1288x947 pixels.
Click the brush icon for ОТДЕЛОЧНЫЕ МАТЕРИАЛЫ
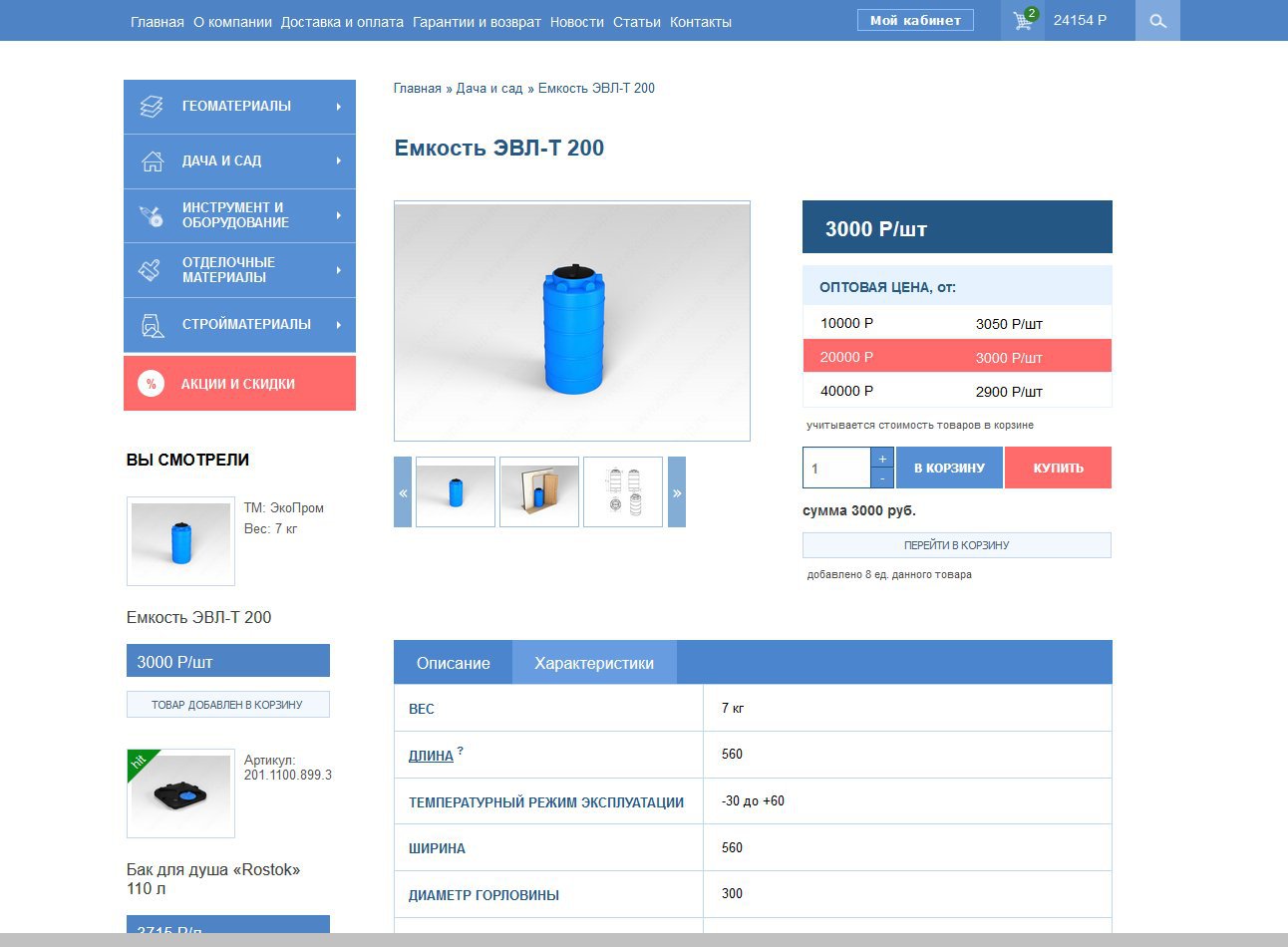pos(151,269)
